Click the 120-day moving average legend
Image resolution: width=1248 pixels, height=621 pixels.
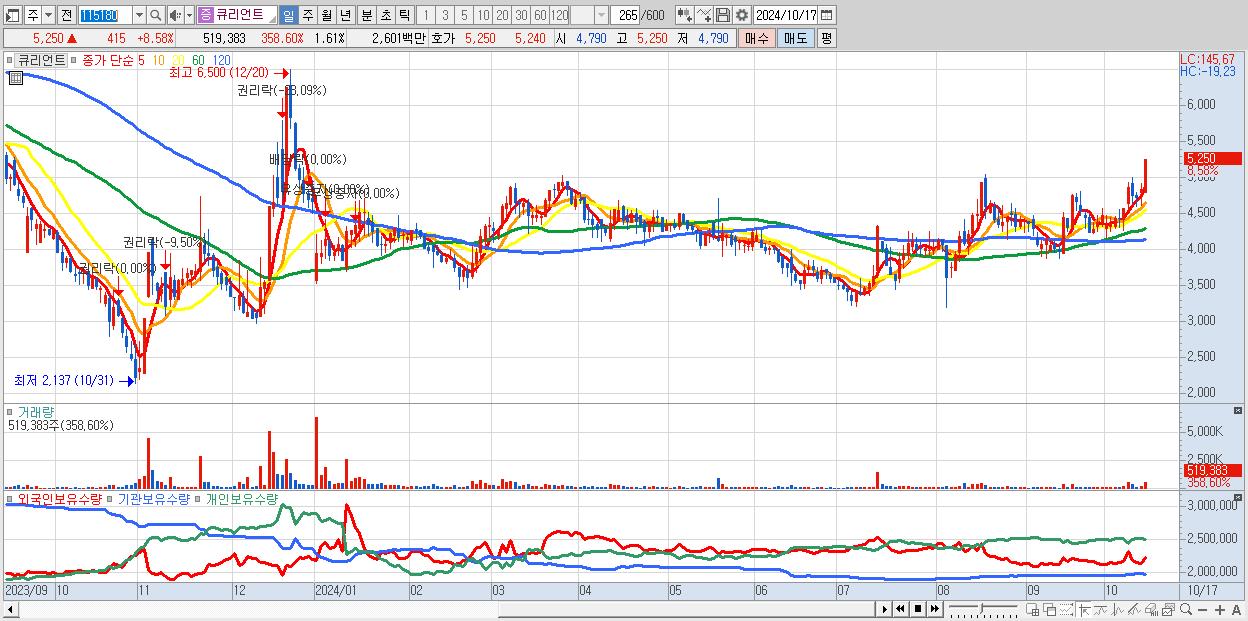[x=222, y=60]
